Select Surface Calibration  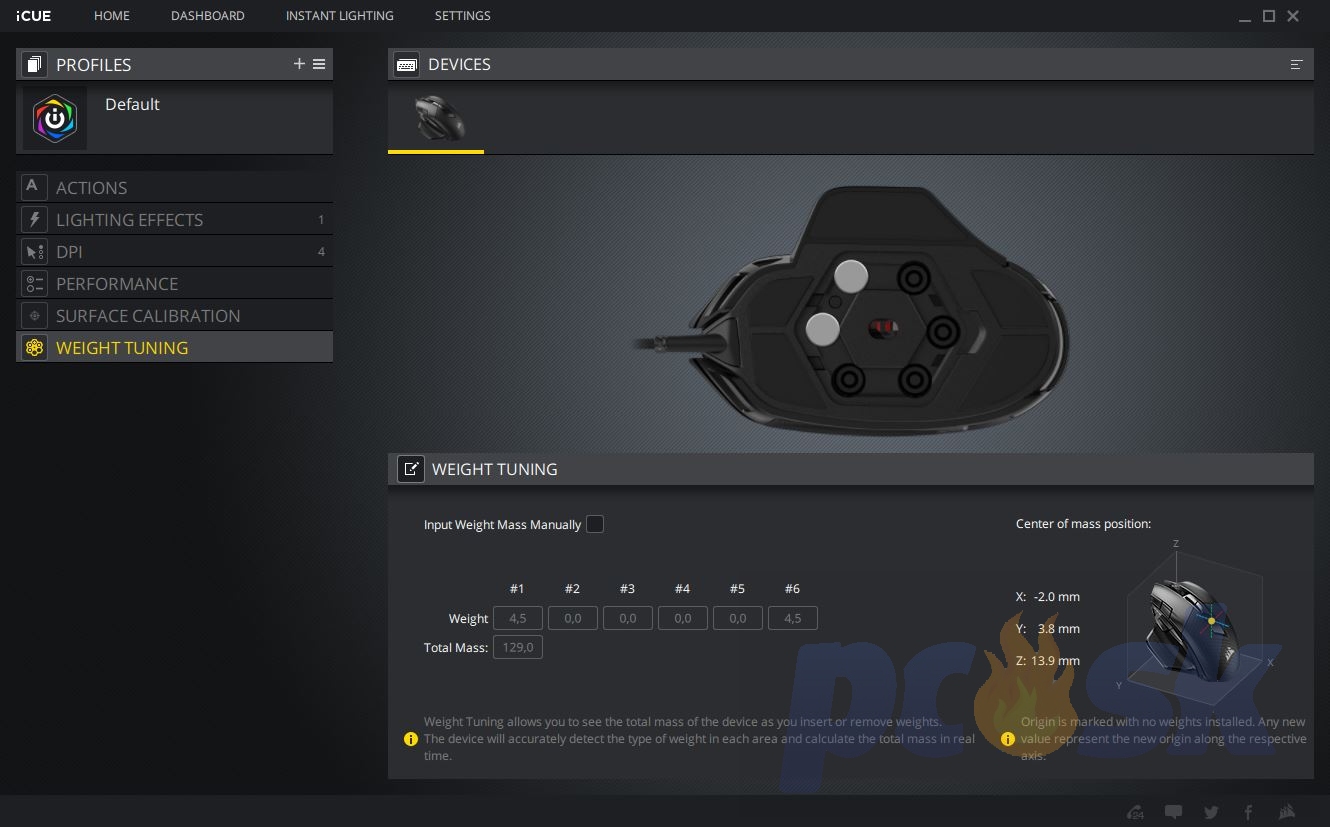(x=148, y=316)
